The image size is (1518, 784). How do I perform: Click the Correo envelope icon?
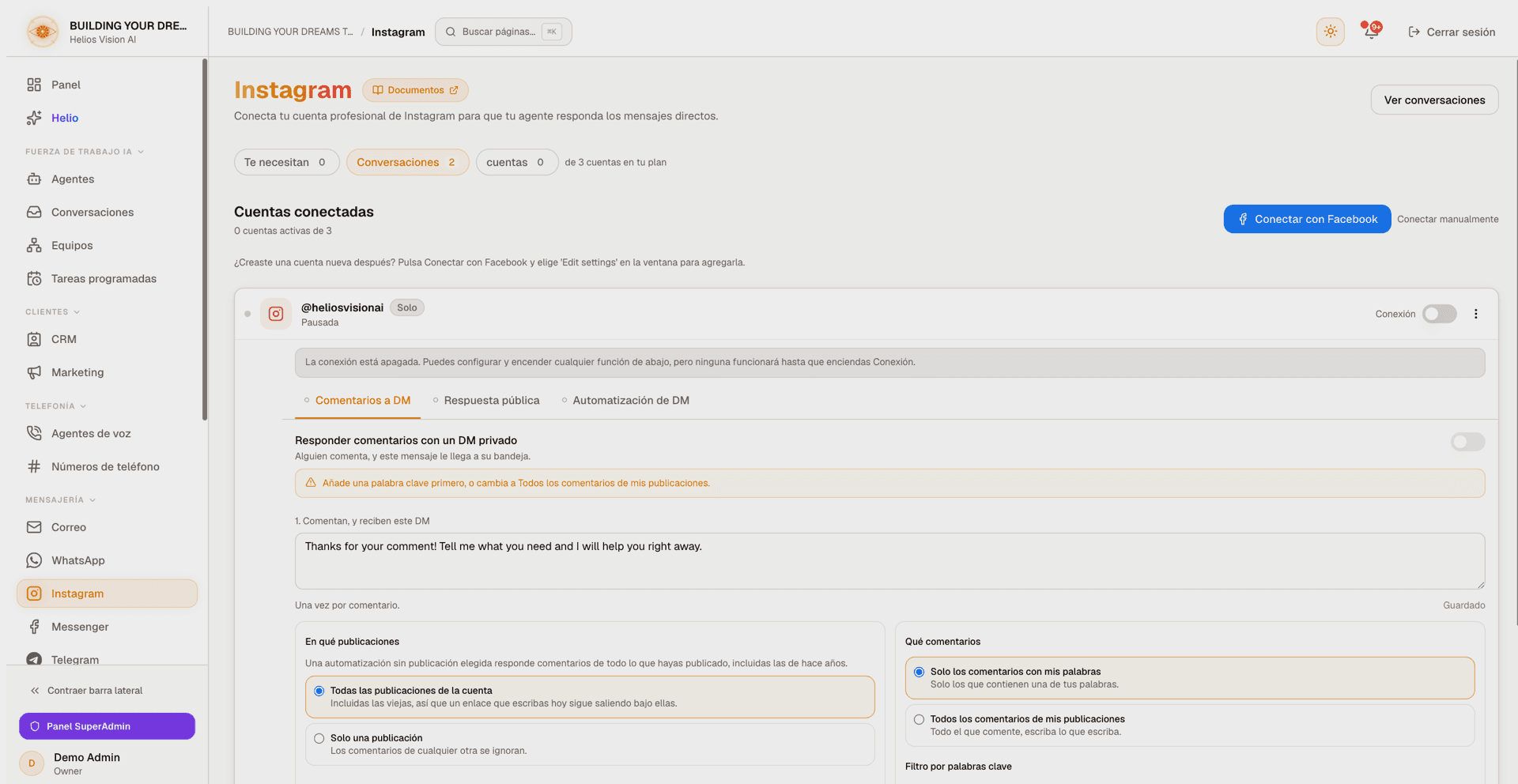point(34,527)
